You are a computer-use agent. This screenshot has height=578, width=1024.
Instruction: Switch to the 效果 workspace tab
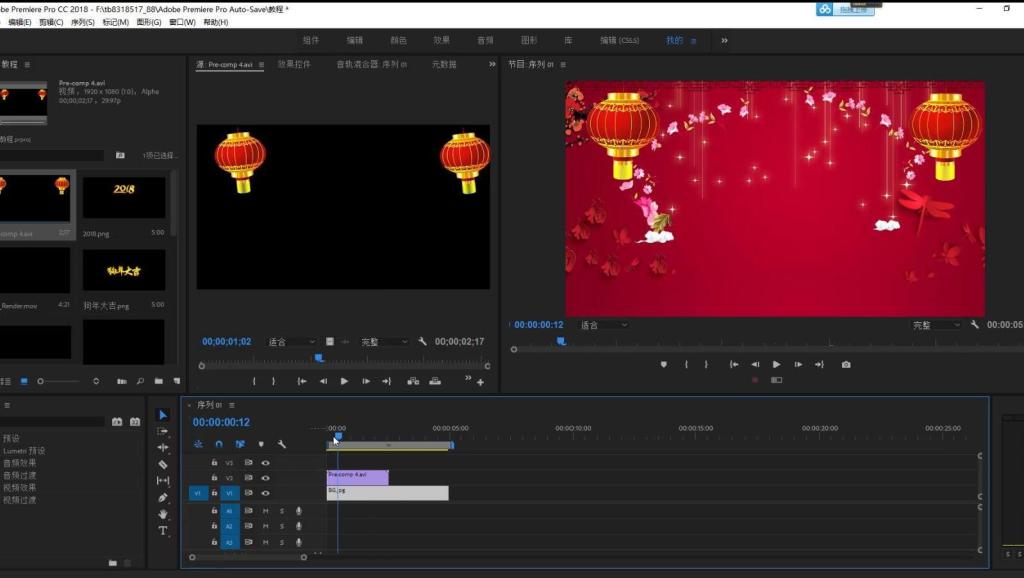[441, 40]
